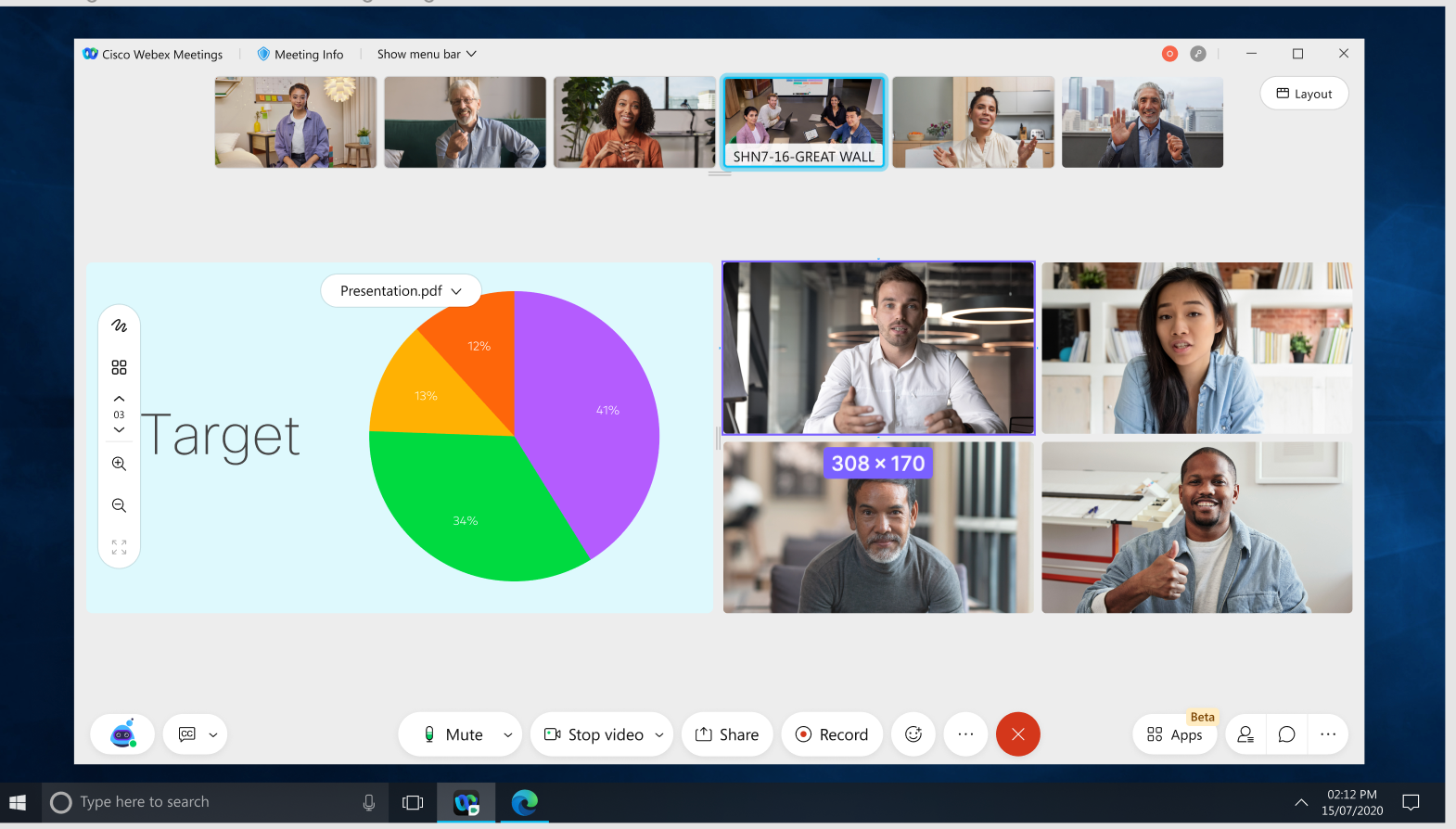Click the Webex icon in the taskbar

[466, 802]
